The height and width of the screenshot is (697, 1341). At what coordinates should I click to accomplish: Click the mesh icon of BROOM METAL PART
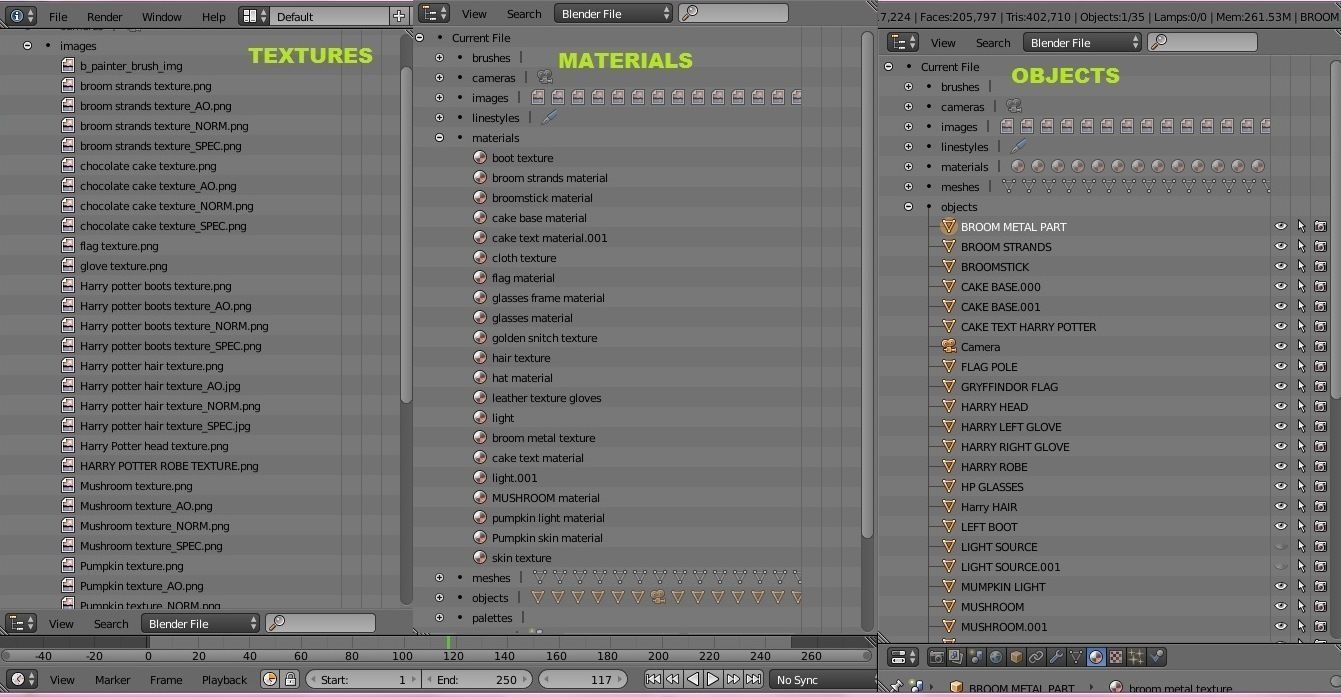click(949, 227)
